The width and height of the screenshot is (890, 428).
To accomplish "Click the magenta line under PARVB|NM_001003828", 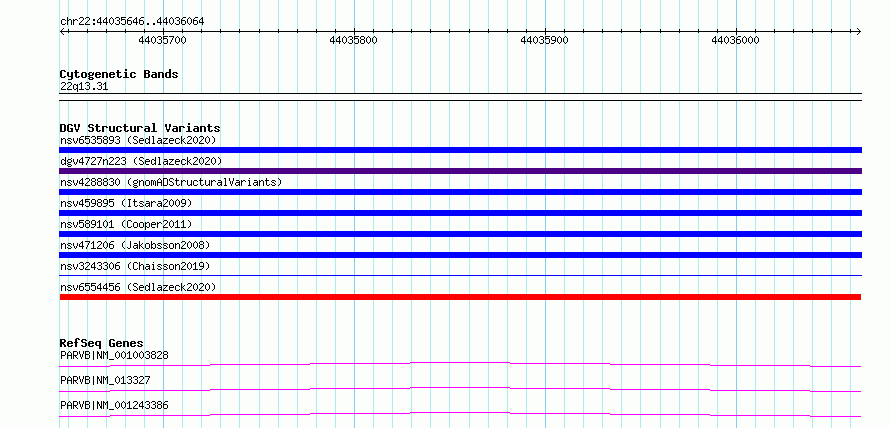I will [460, 364].
